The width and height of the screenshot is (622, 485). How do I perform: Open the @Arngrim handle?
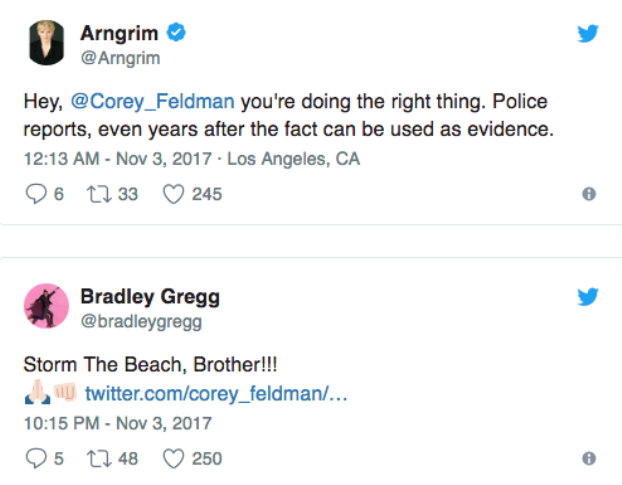coord(114,56)
